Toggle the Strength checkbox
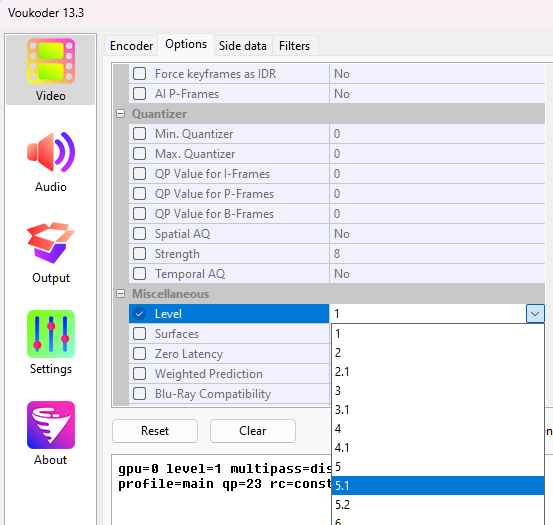The image size is (553, 525). tap(140, 254)
